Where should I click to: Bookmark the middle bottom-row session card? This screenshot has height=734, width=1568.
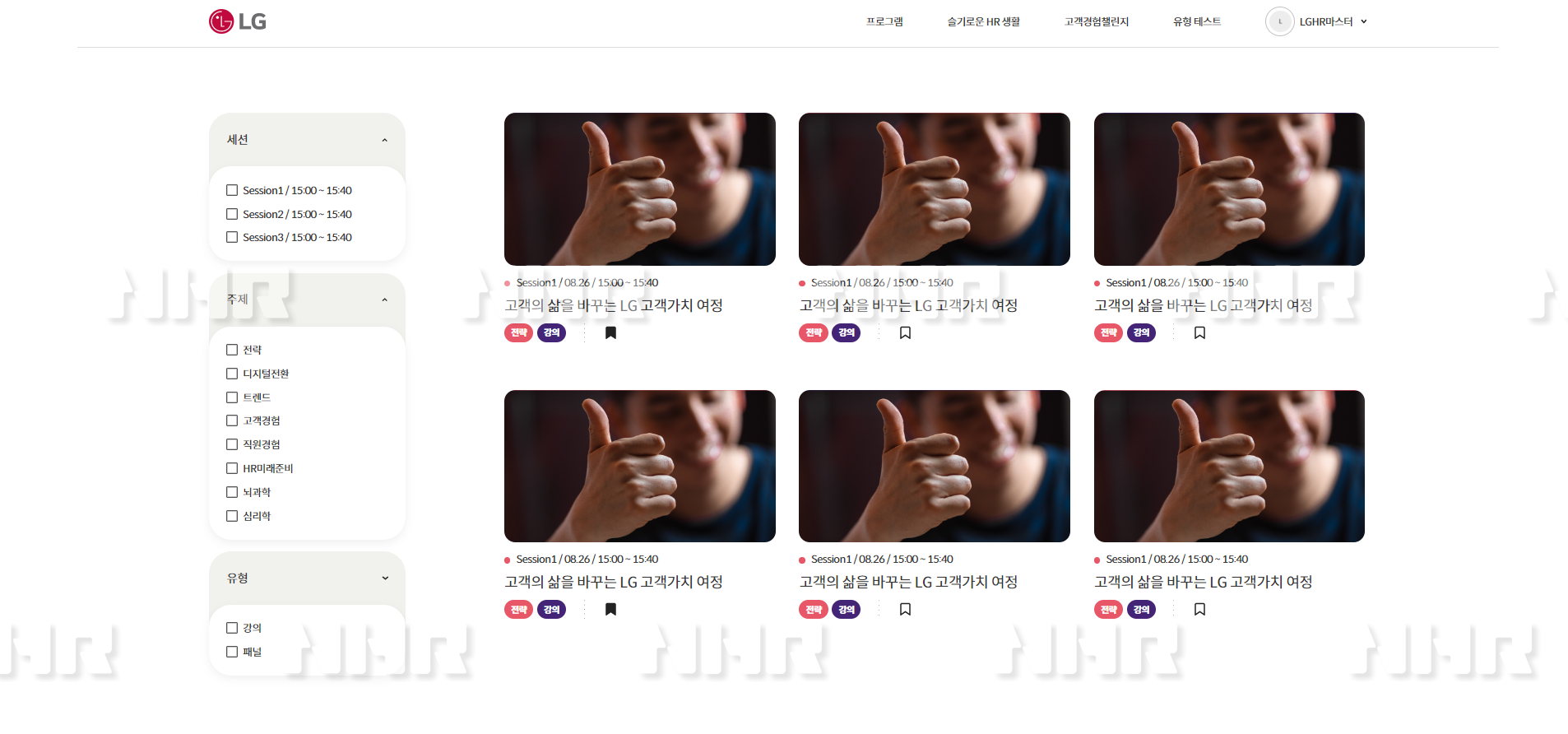[905, 609]
